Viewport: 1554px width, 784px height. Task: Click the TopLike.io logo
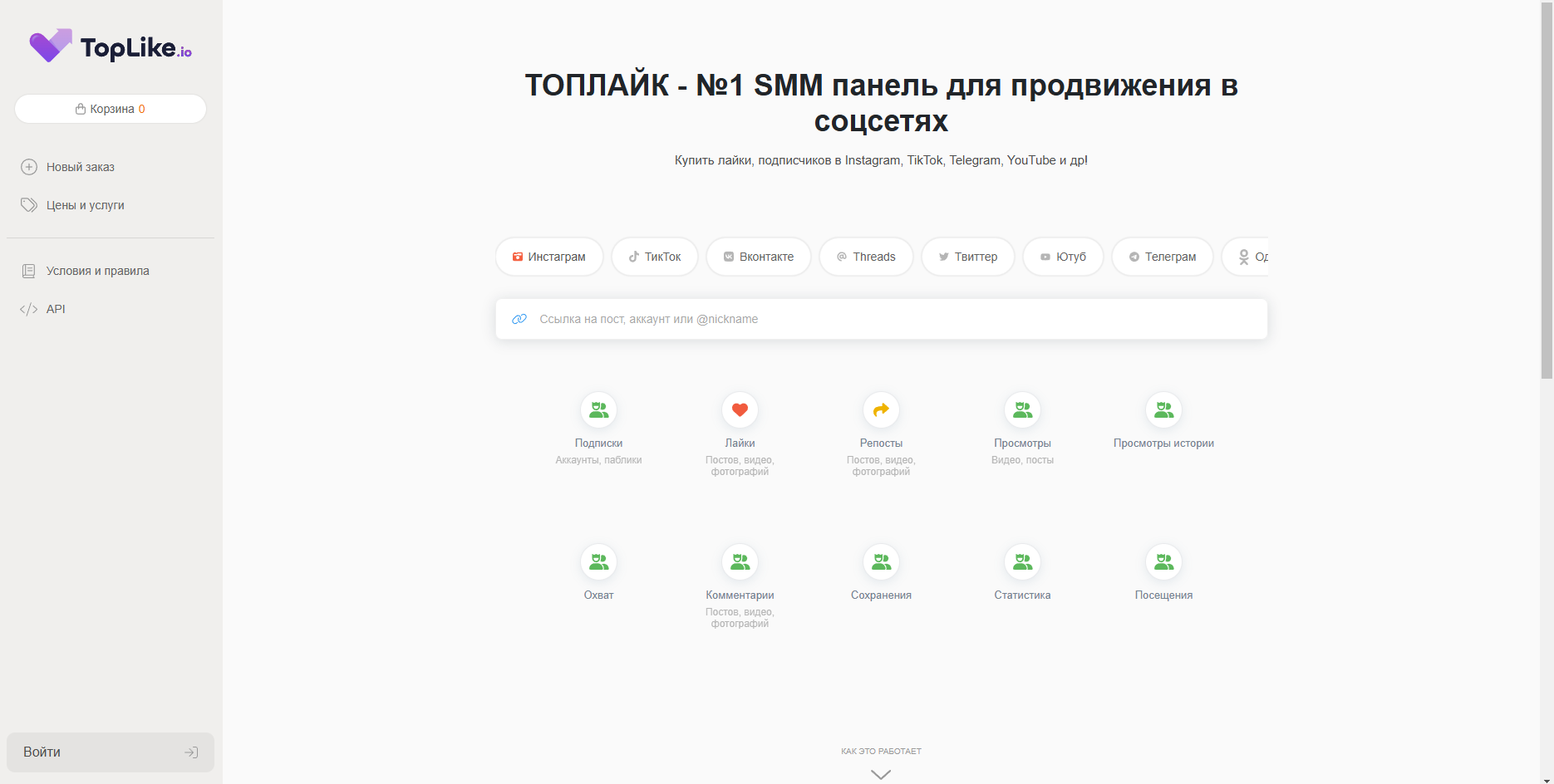pyautogui.click(x=111, y=47)
